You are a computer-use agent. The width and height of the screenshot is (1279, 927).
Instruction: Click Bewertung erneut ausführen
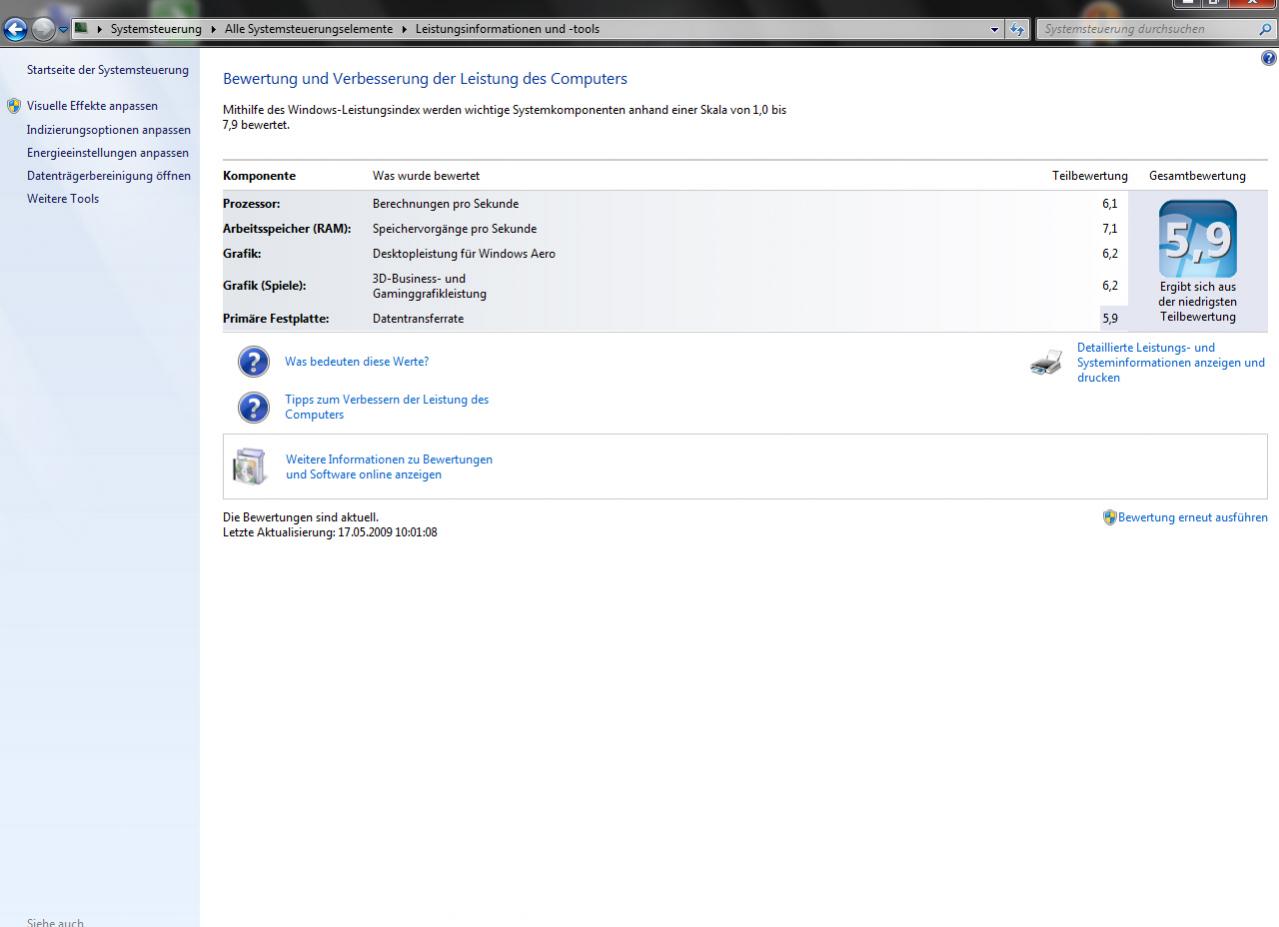(x=1192, y=517)
